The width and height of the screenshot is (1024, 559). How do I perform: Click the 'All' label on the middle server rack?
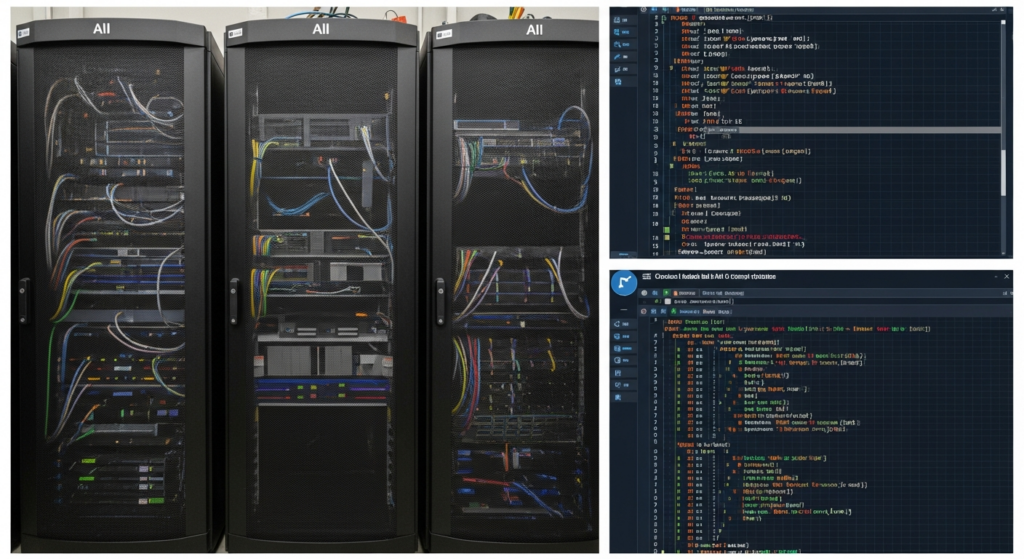(x=321, y=29)
